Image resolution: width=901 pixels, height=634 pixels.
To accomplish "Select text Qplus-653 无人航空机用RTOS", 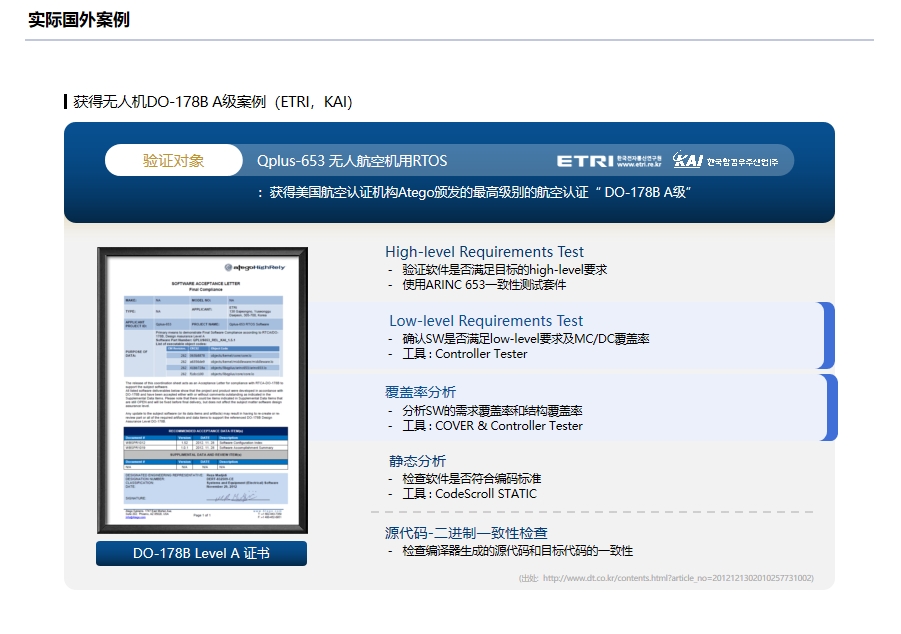I will [352, 161].
